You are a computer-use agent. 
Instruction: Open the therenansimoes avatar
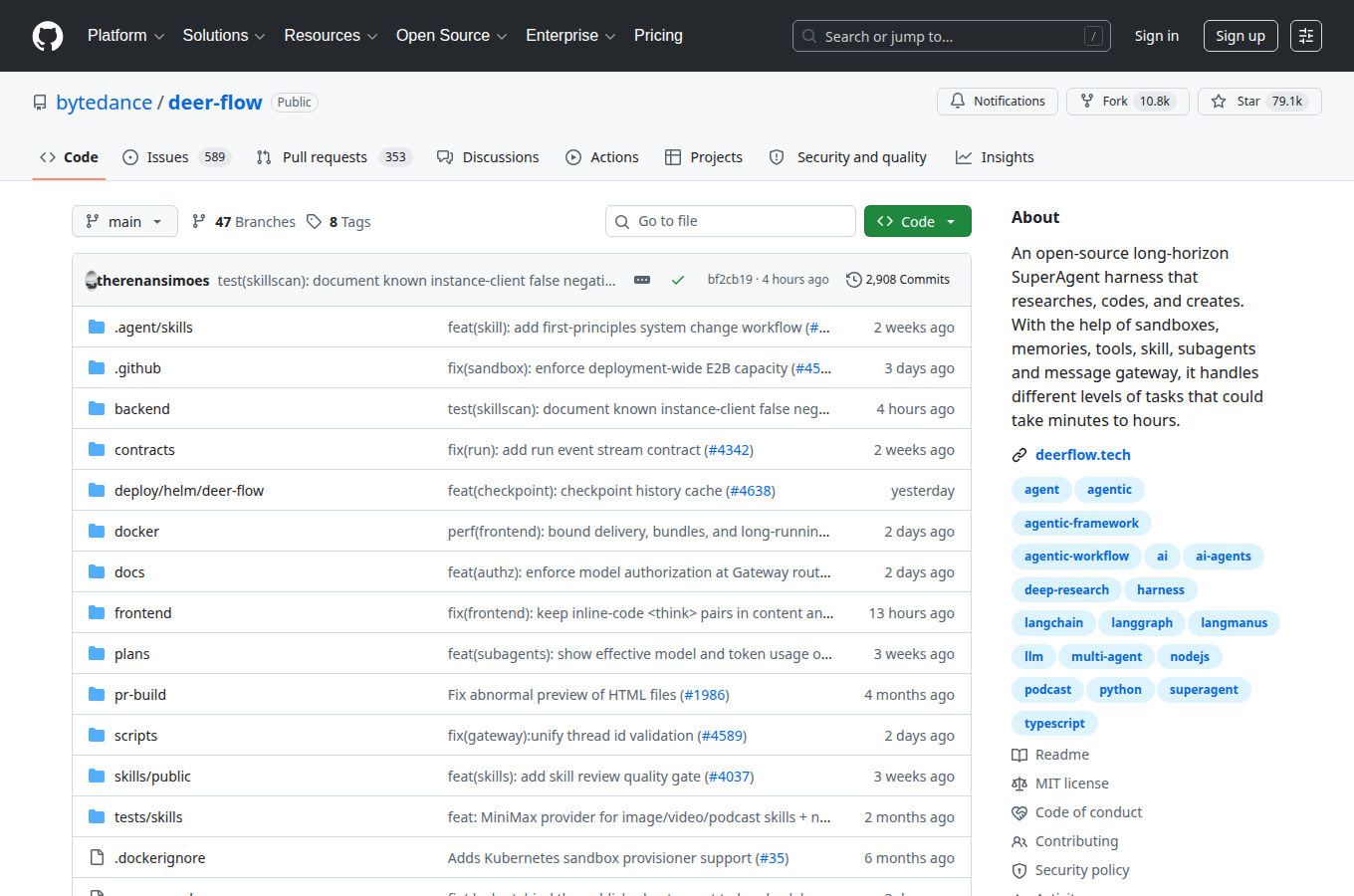click(x=92, y=280)
